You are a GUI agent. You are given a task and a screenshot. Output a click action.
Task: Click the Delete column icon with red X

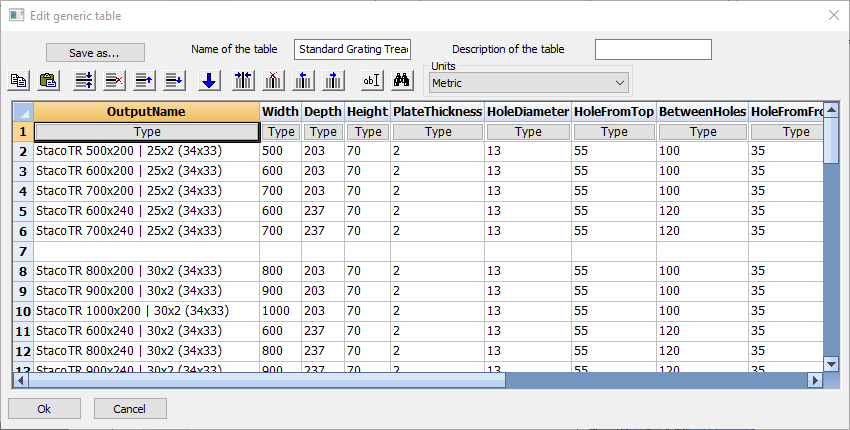click(273, 81)
